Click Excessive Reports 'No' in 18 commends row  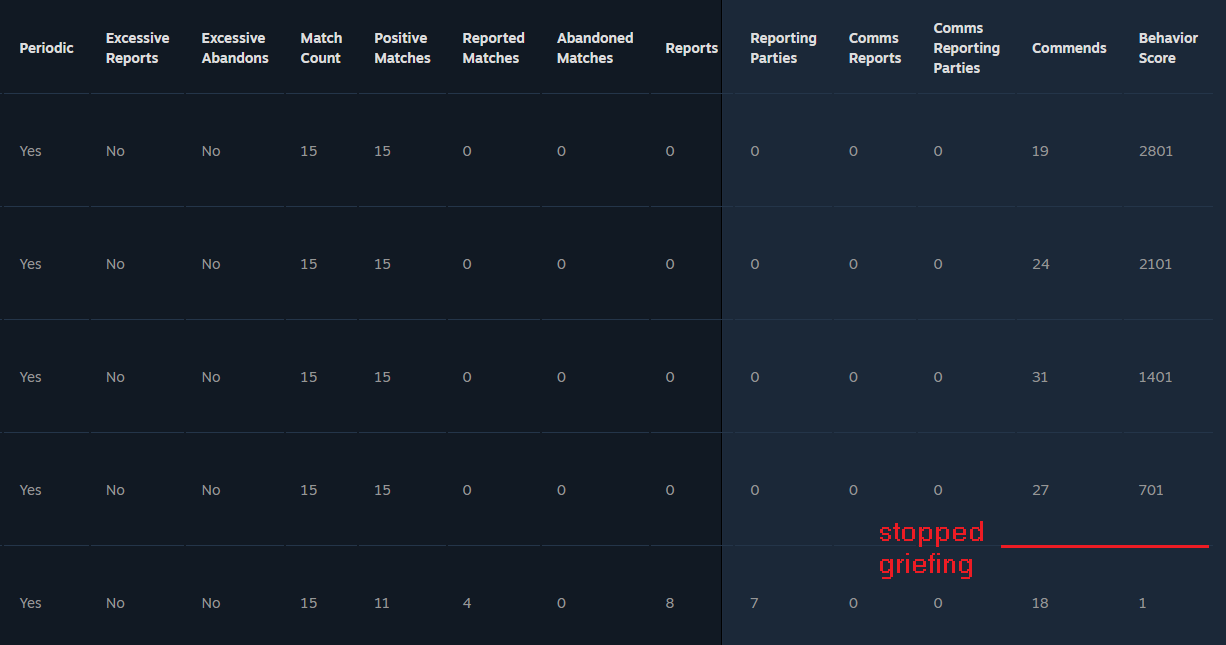point(115,603)
